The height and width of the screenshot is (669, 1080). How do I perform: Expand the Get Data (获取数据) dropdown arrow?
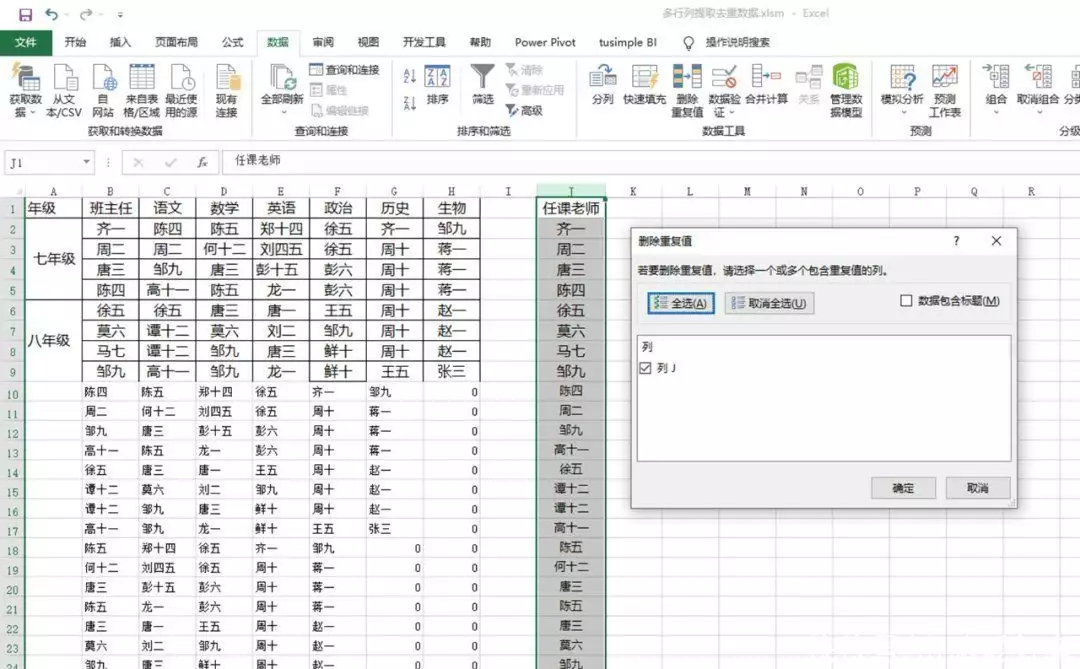pos(32,112)
